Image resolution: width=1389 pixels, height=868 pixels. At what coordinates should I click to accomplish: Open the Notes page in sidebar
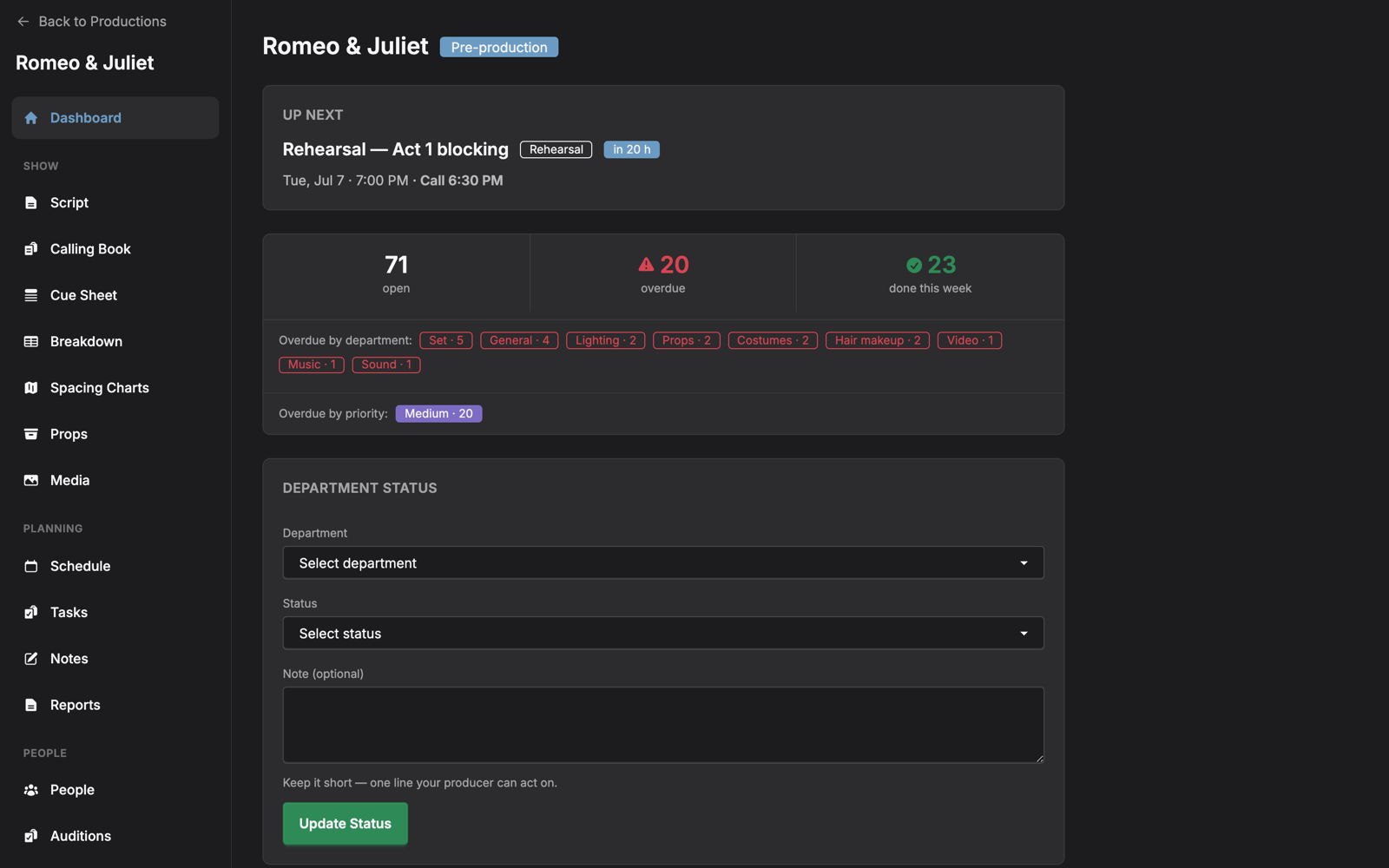point(115,659)
